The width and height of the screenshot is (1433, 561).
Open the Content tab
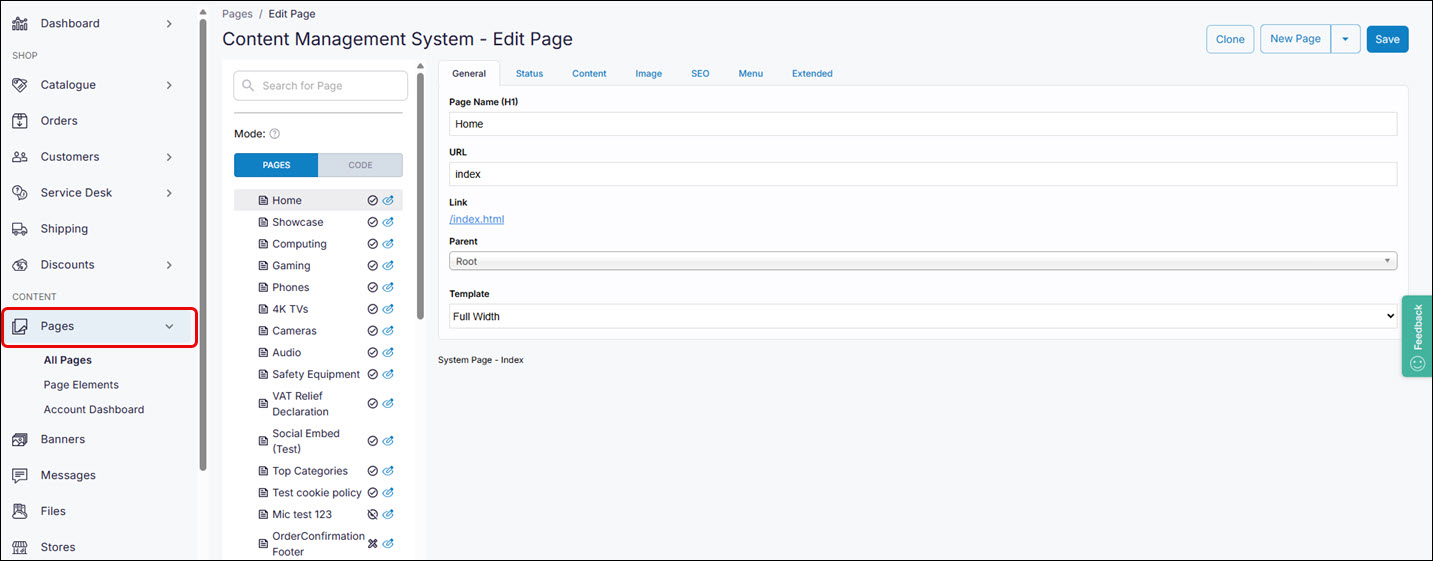(589, 74)
